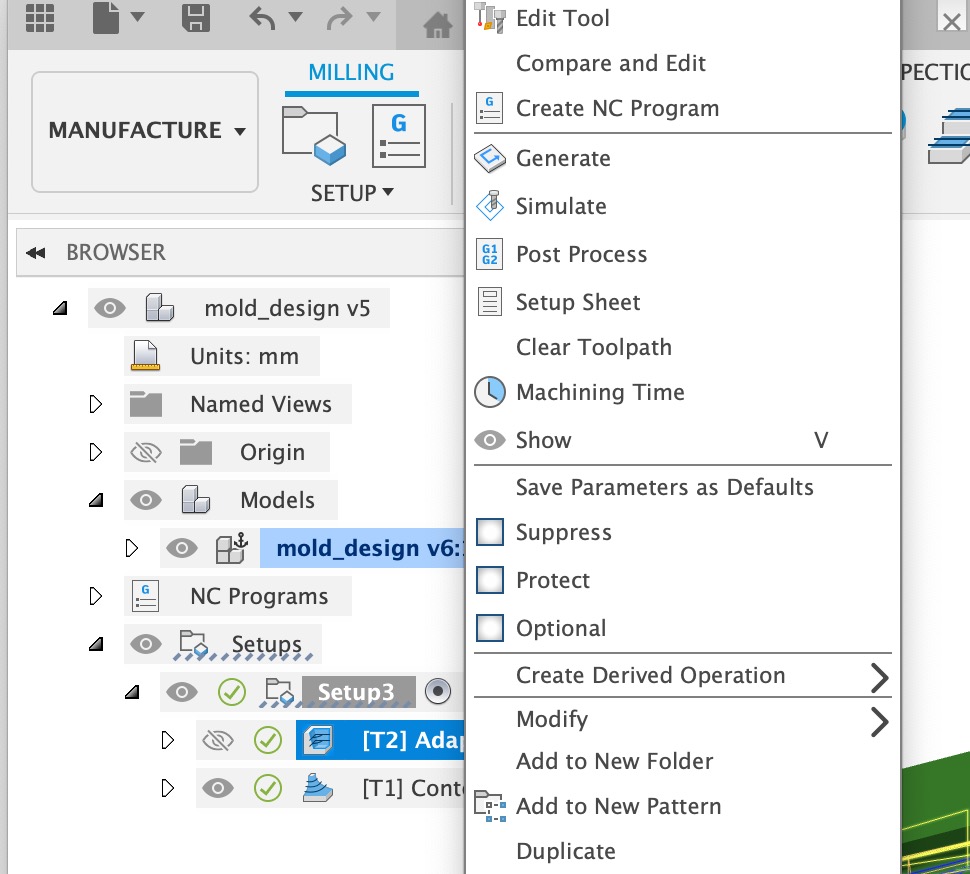Click the New Setup folder icon
This screenshot has width=970, height=874.
pyautogui.click(x=314, y=136)
